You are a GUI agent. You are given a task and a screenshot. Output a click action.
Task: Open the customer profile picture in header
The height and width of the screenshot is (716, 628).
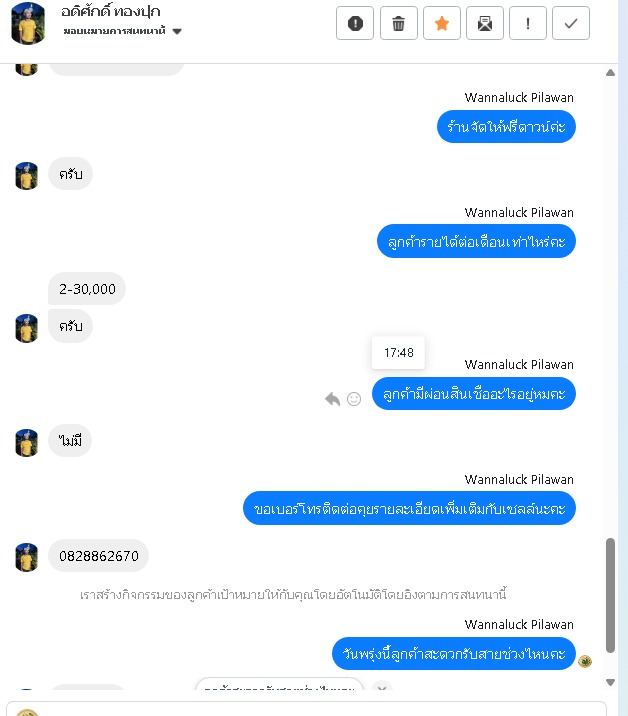click(28, 23)
